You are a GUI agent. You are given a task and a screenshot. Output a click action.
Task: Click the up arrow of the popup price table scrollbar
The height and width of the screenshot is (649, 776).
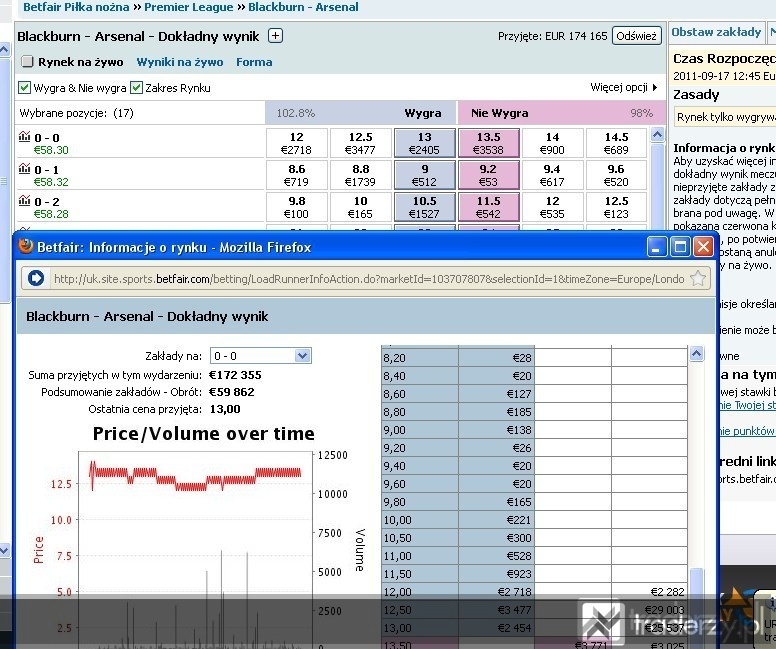coord(696,353)
